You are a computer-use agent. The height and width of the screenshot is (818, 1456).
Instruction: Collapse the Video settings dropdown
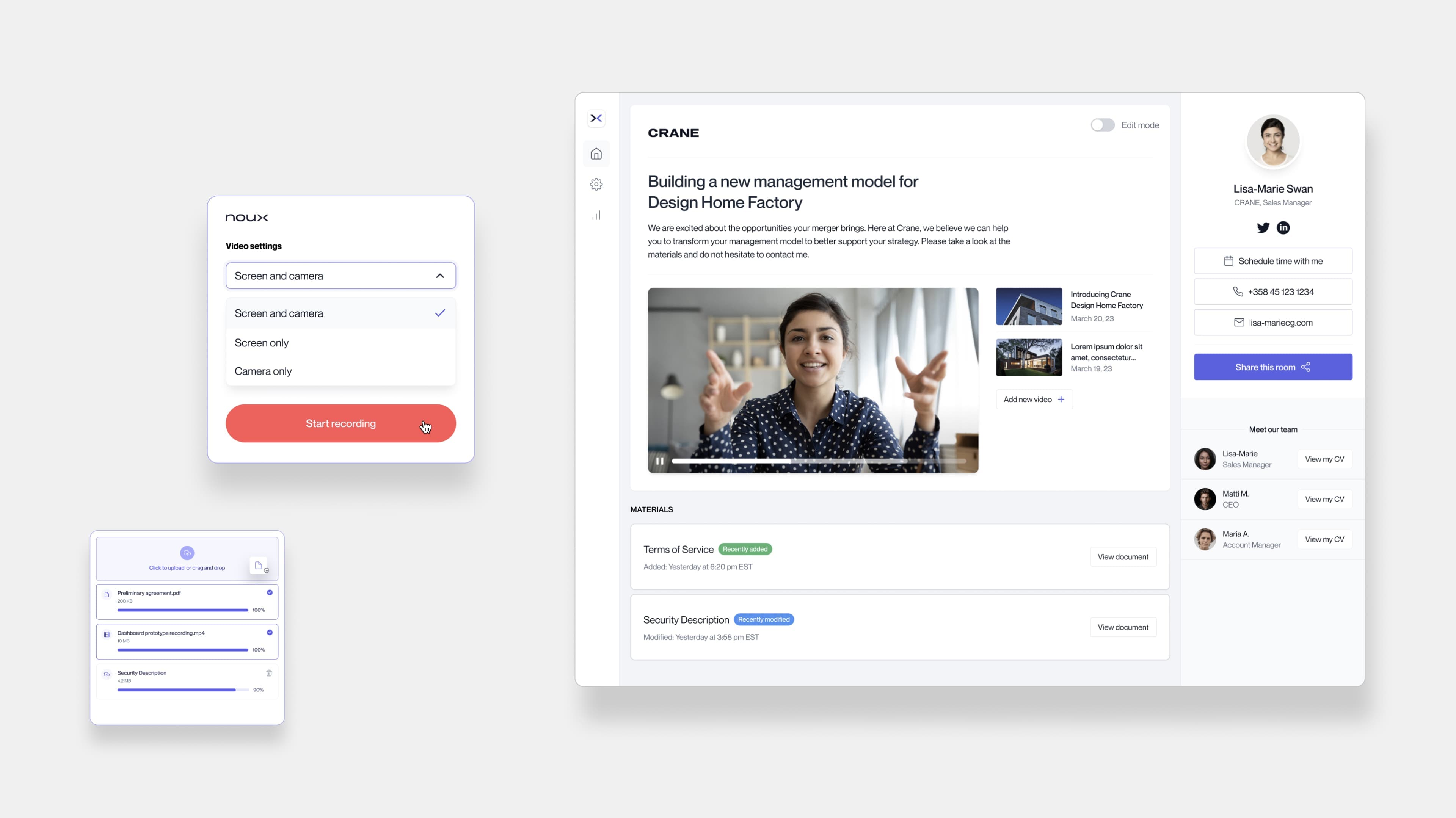click(340, 276)
